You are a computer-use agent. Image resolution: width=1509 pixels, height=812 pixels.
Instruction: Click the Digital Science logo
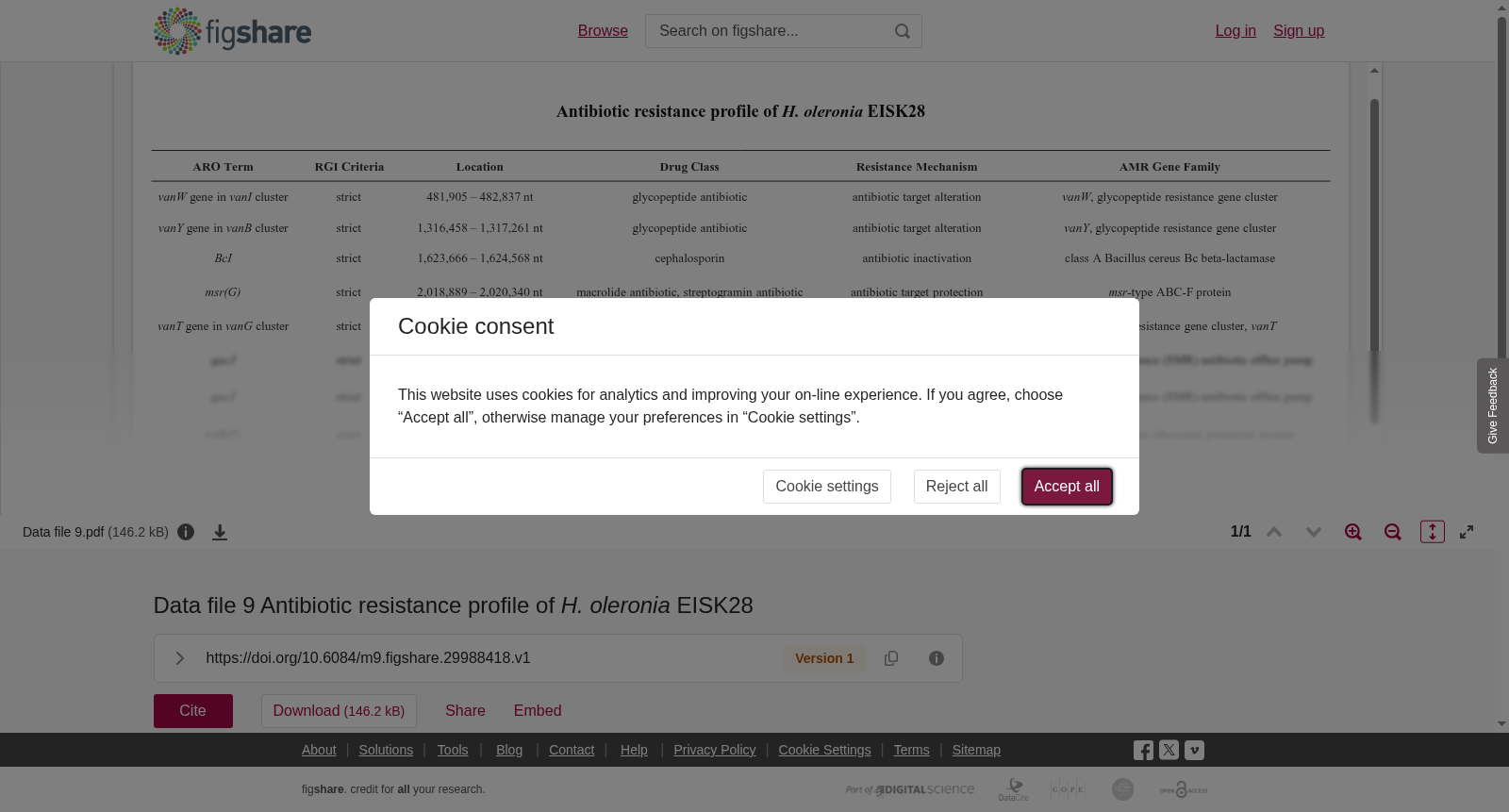(x=910, y=789)
